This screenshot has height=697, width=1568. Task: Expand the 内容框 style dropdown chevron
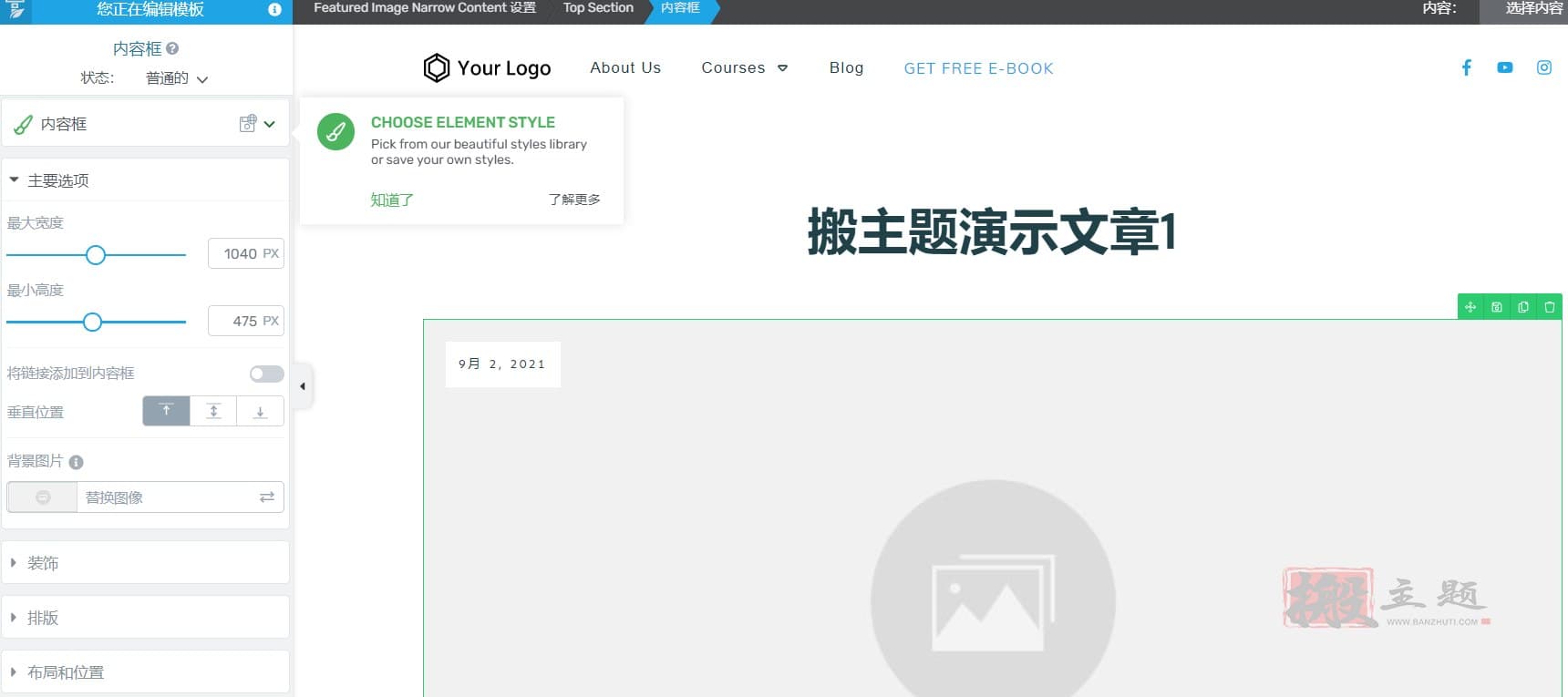pyautogui.click(x=270, y=124)
